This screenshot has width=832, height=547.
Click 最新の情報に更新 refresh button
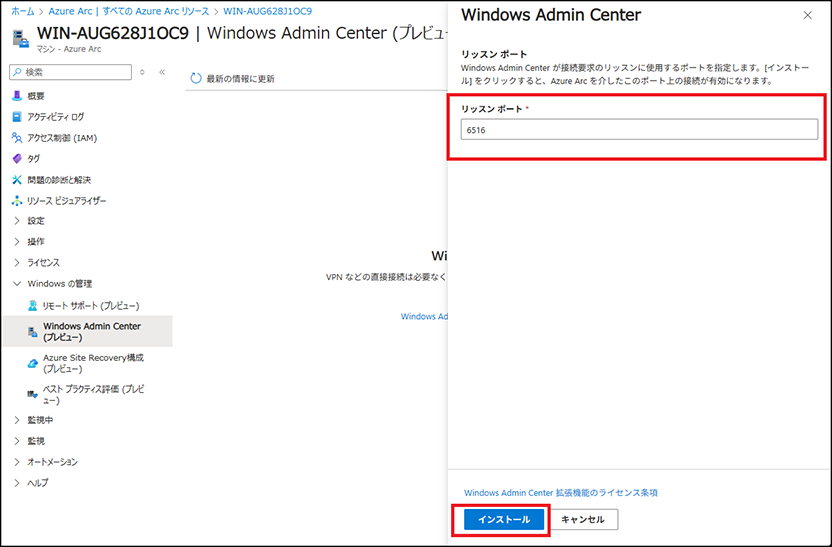232,79
